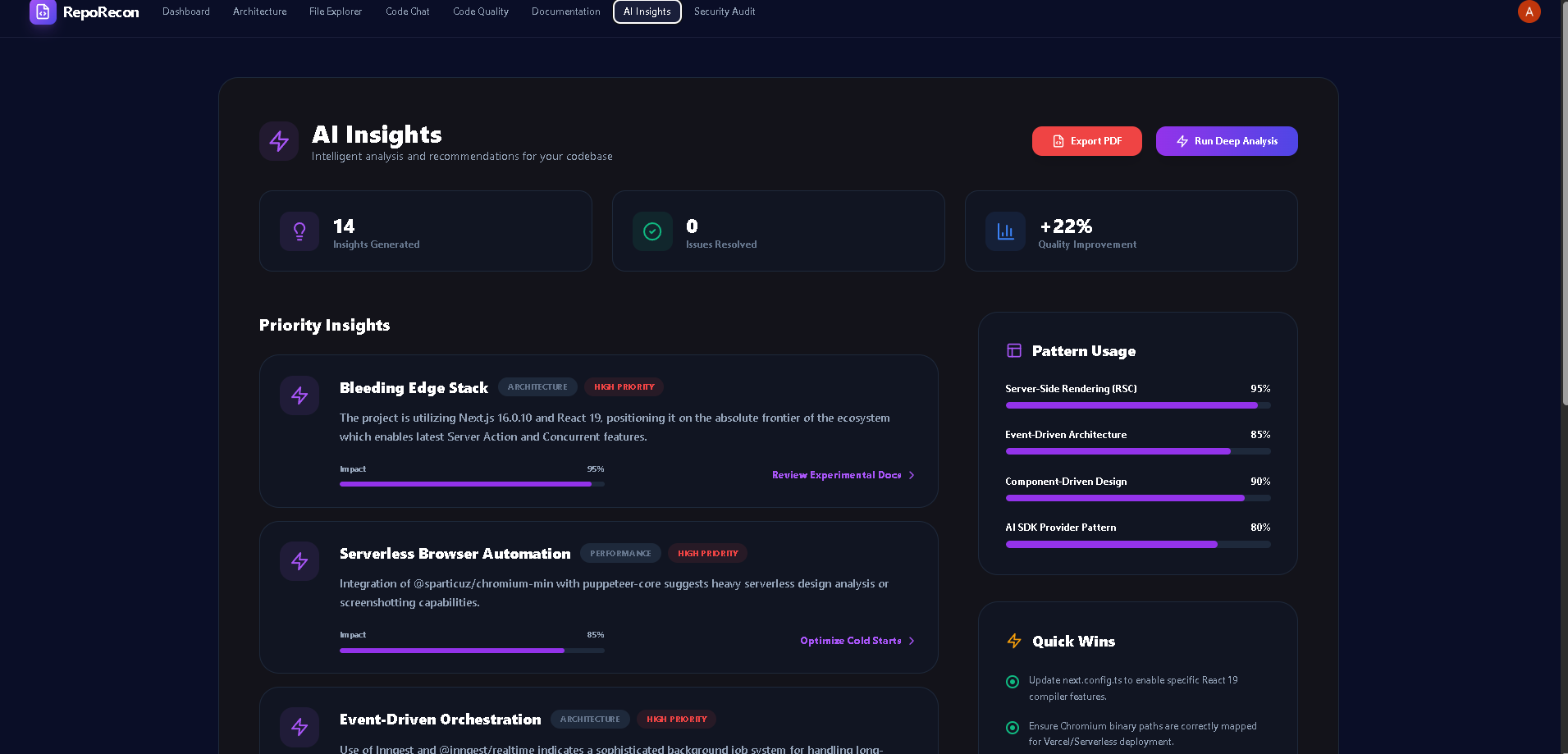The height and width of the screenshot is (754, 1568).
Task: Click the 95% impact value on Bleeding Edge Stack
Action: [596, 469]
